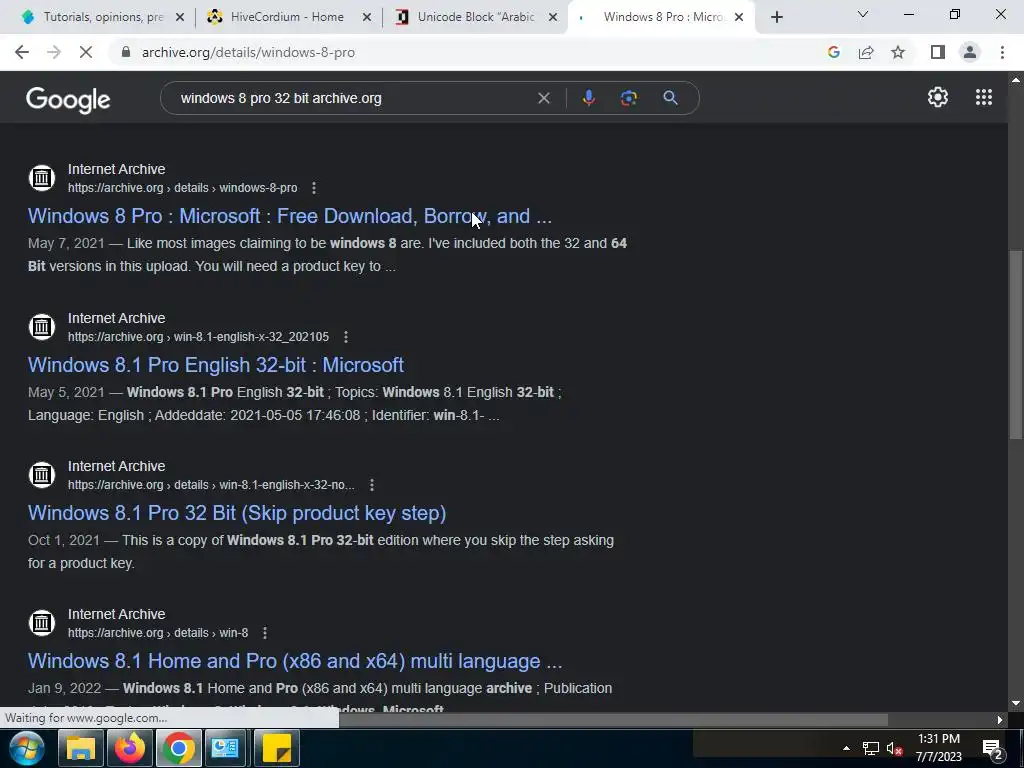Open the network tray icon
The image size is (1024, 768).
871,748
